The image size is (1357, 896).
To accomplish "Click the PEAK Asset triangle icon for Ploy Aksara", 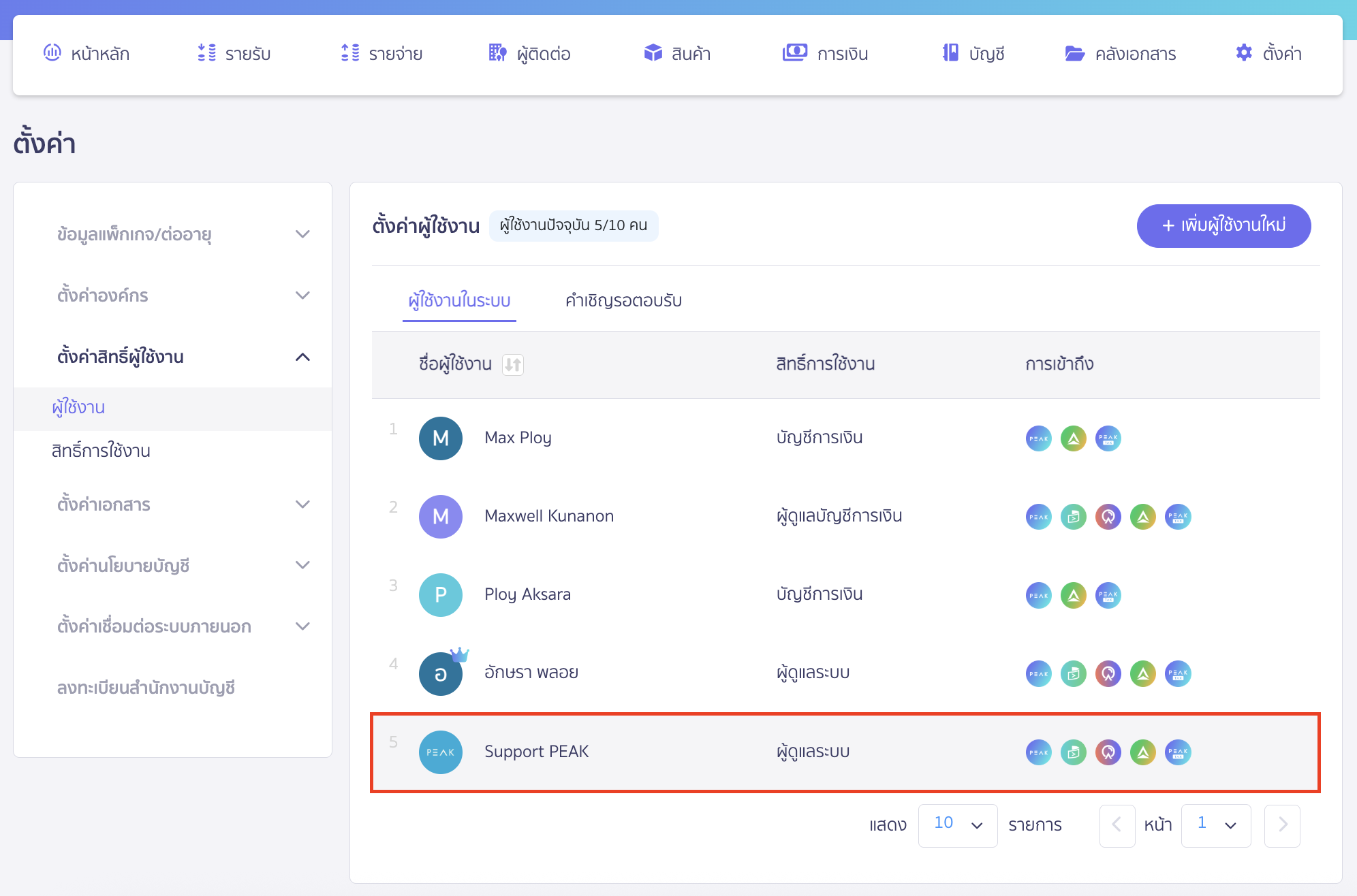I will (x=1074, y=595).
